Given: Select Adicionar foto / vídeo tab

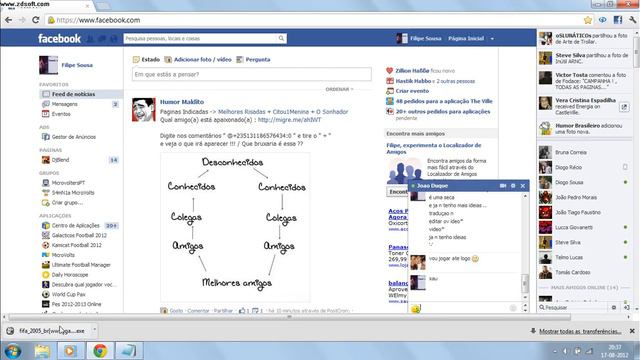Looking at the screenshot, I should coord(198,60).
